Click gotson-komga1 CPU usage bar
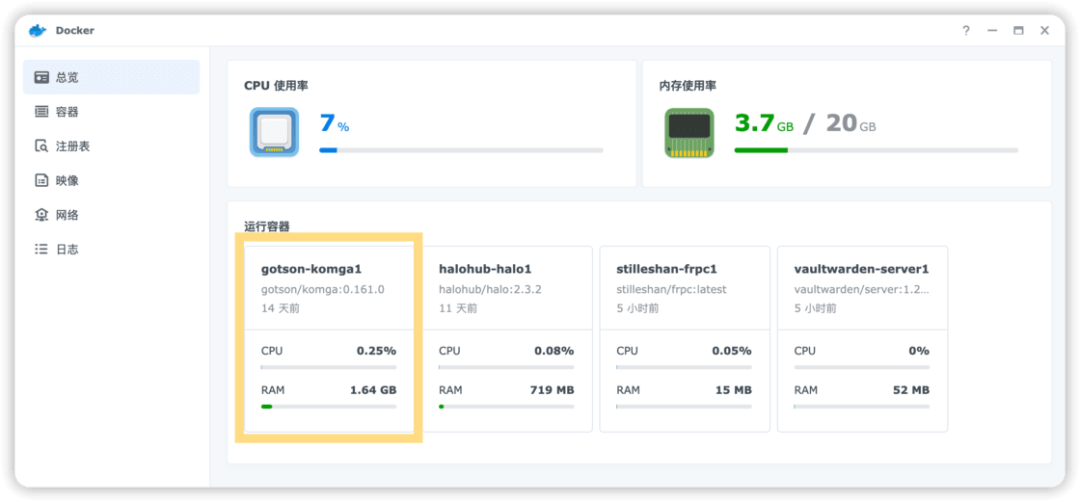Viewport: 1080px width, 502px height. tap(329, 367)
